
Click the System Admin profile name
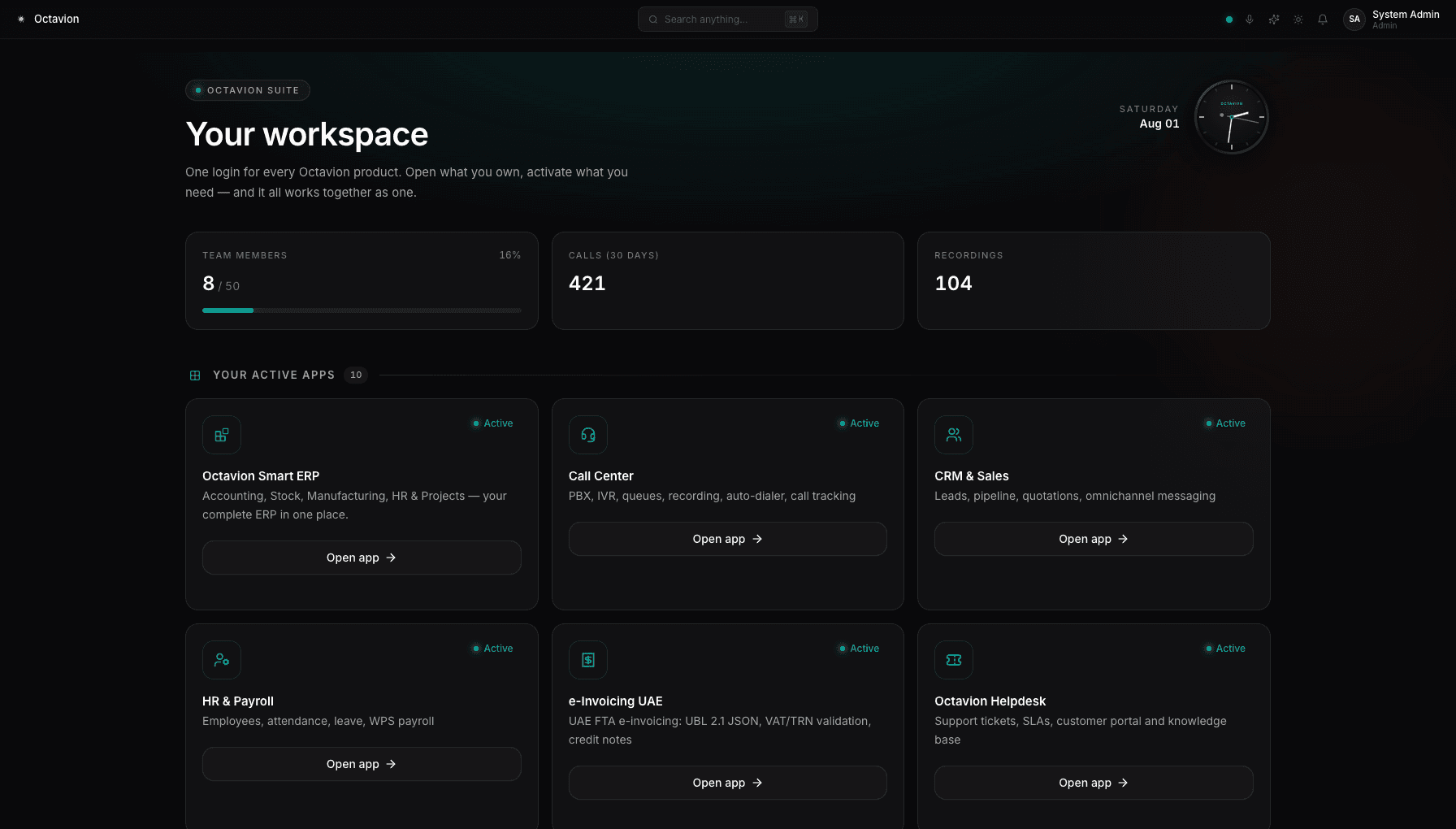[1406, 15]
